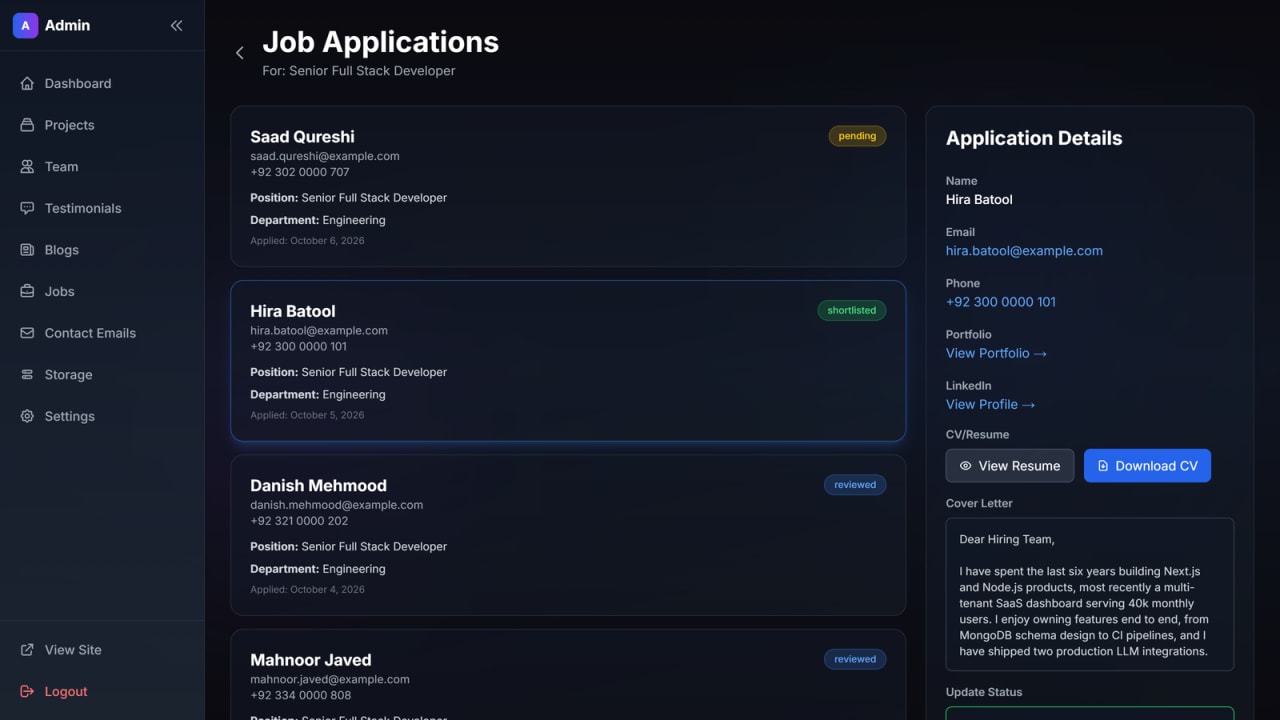Click the View Resume button
The height and width of the screenshot is (720, 1280).
[x=1010, y=466]
